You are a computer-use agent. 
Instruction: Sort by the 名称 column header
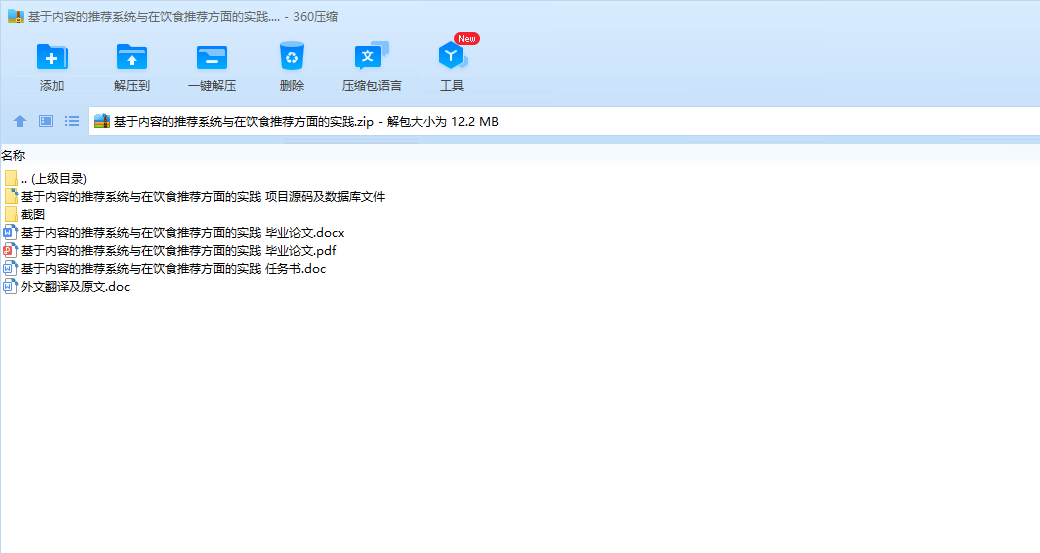pos(13,156)
